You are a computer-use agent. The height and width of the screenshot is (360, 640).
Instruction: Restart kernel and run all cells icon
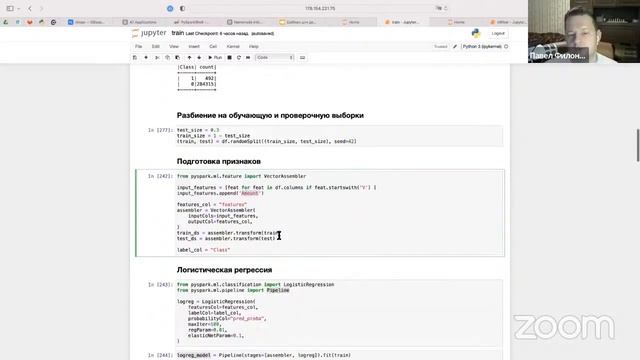coord(248,58)
